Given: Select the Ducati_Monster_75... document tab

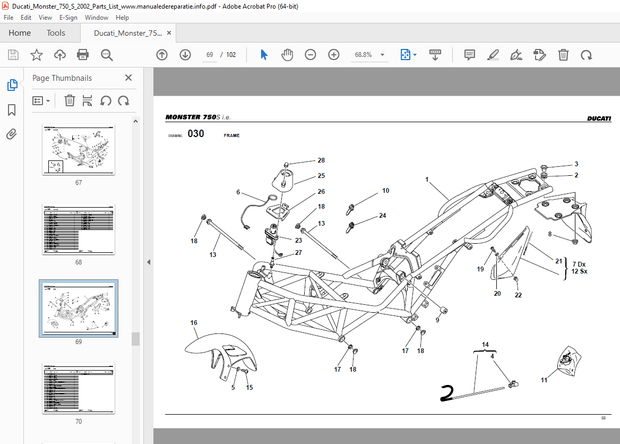Looking at the screenshot, I should pyautogui.click(x=127, y=33).
